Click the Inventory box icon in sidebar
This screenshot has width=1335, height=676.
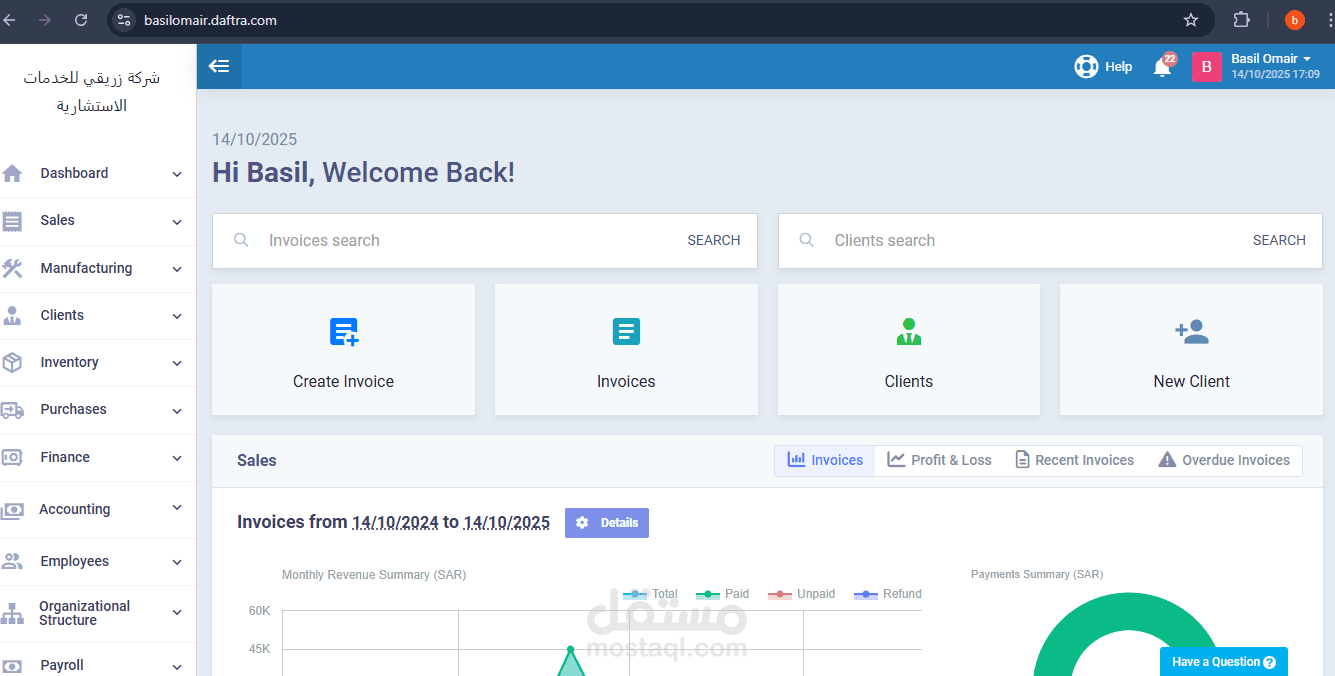12,362
